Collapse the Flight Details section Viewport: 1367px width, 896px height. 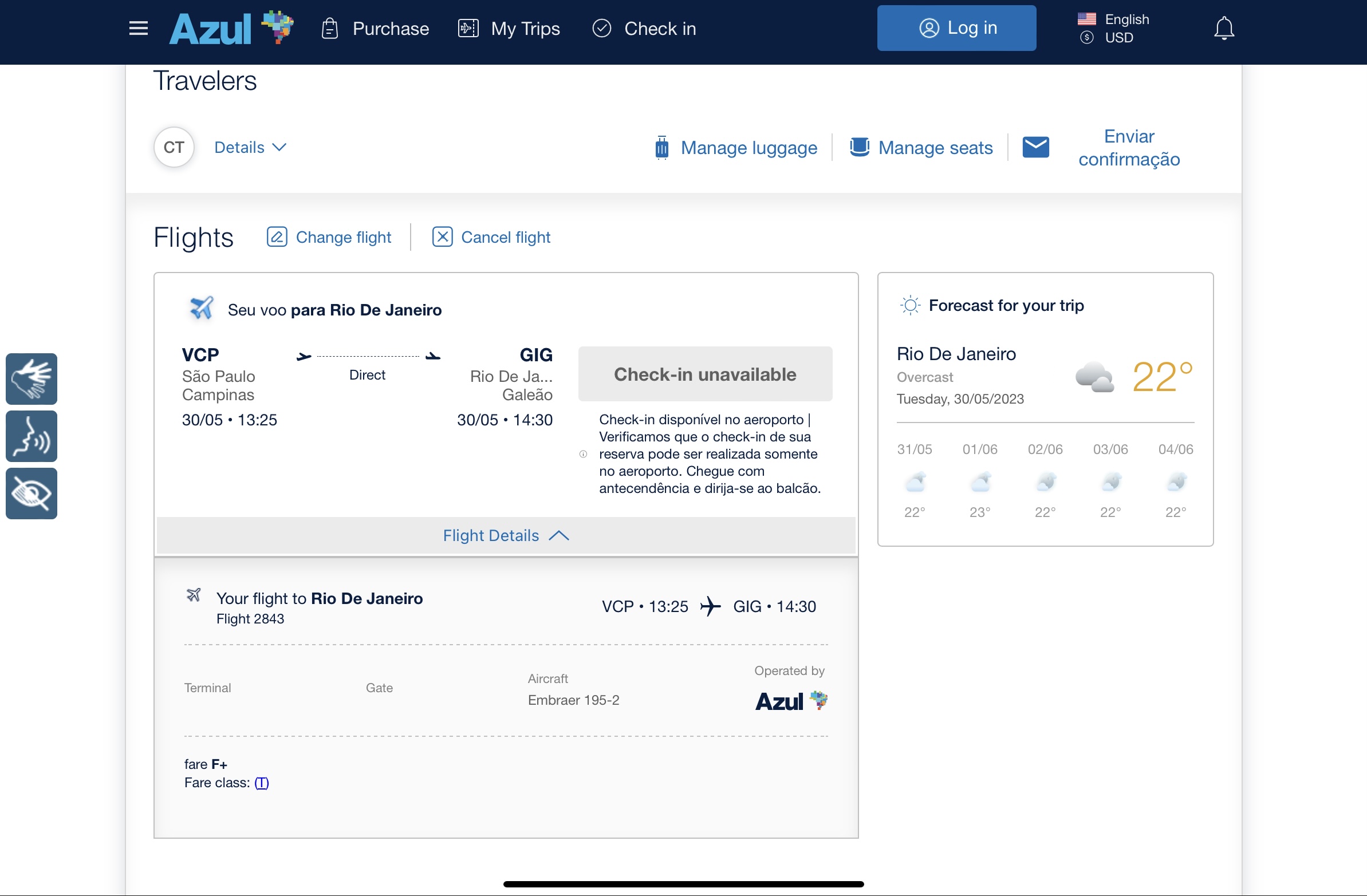(x=506, y=535)
